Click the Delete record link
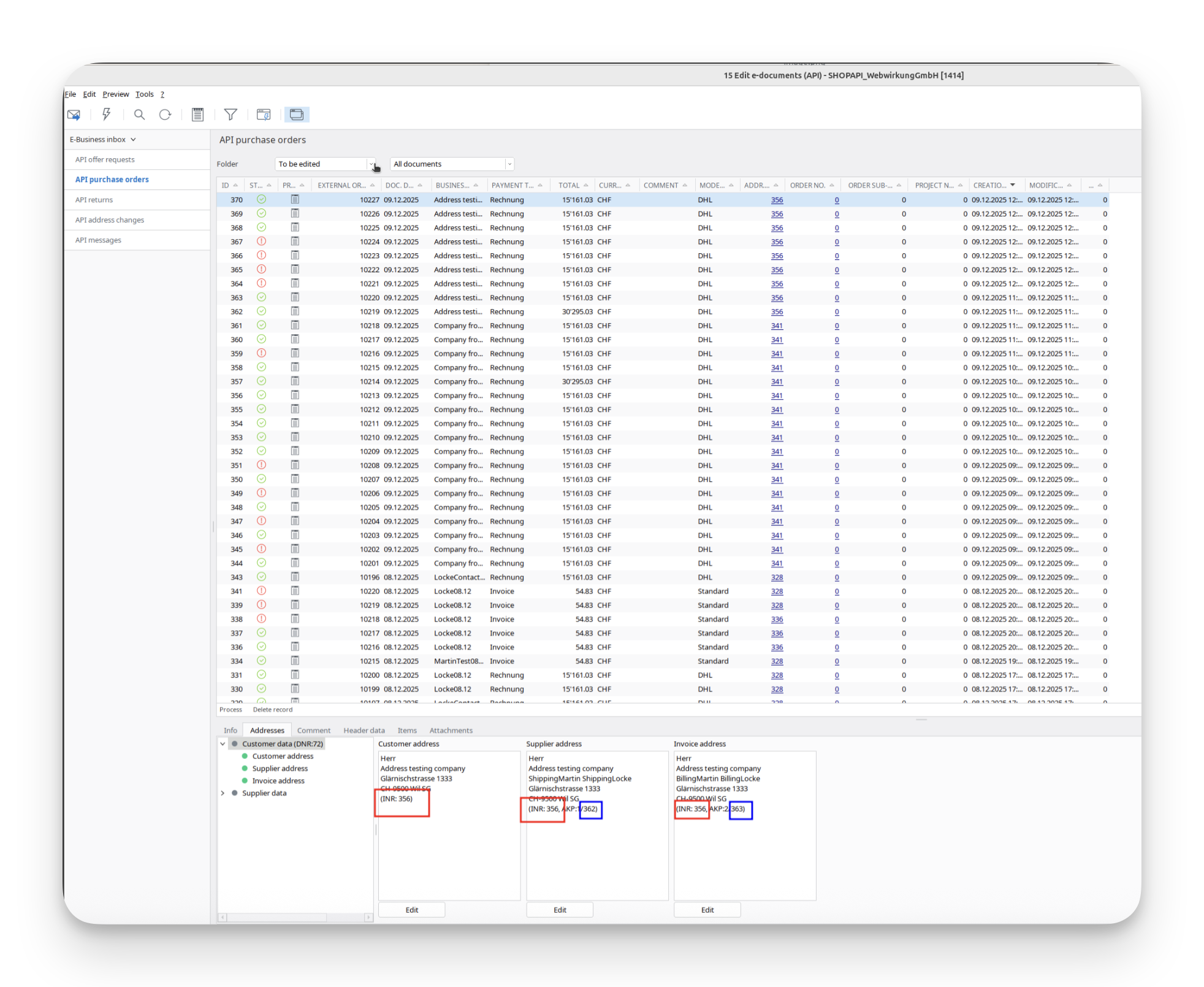This screenshot has width=1204, height=987. click(272, 709)
